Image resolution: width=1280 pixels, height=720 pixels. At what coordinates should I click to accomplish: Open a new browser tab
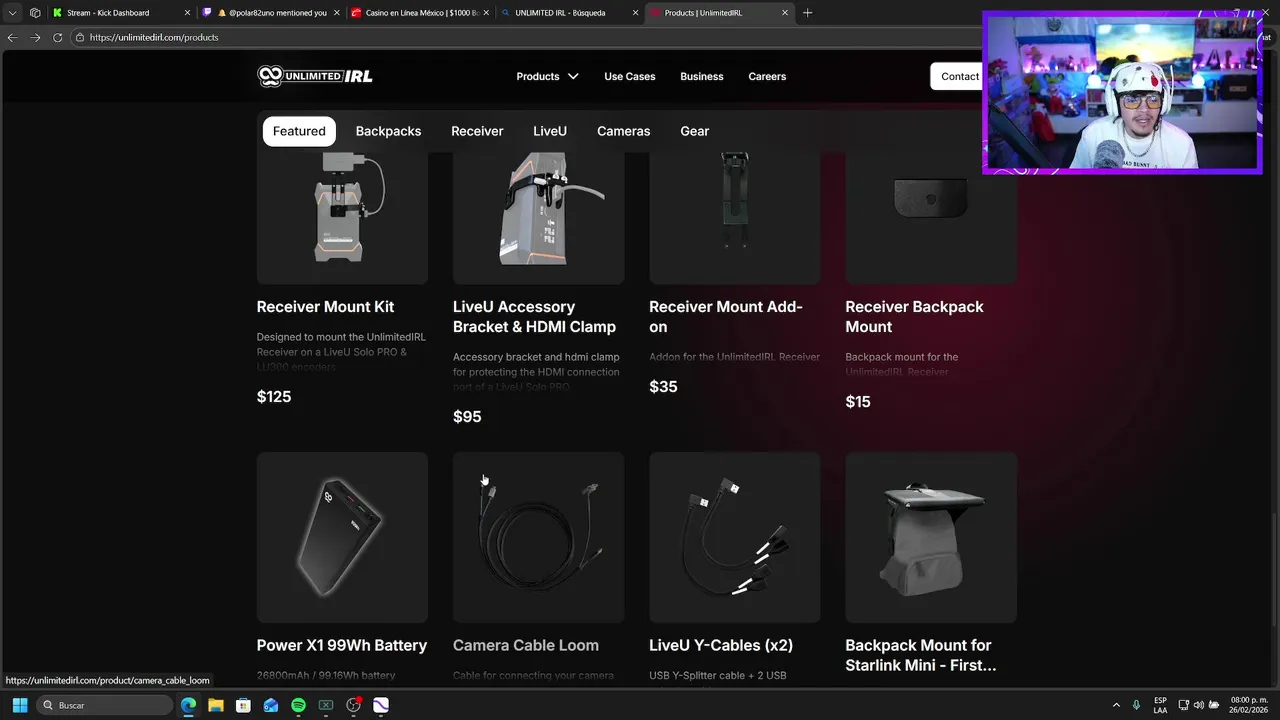tap(808, 13)
